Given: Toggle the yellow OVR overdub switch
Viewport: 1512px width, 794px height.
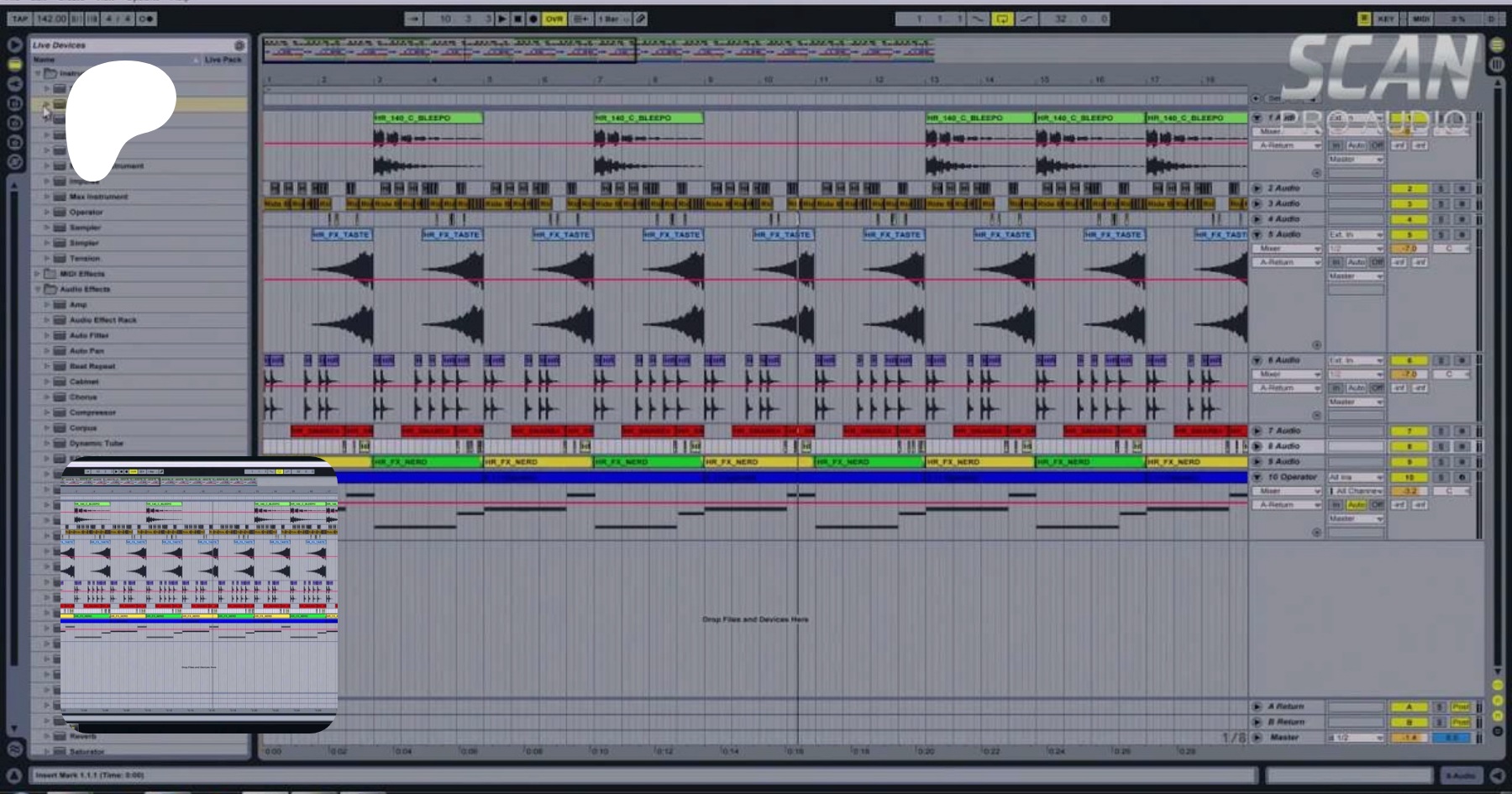Looking at the screenshot, I should (x=554, y=18).
